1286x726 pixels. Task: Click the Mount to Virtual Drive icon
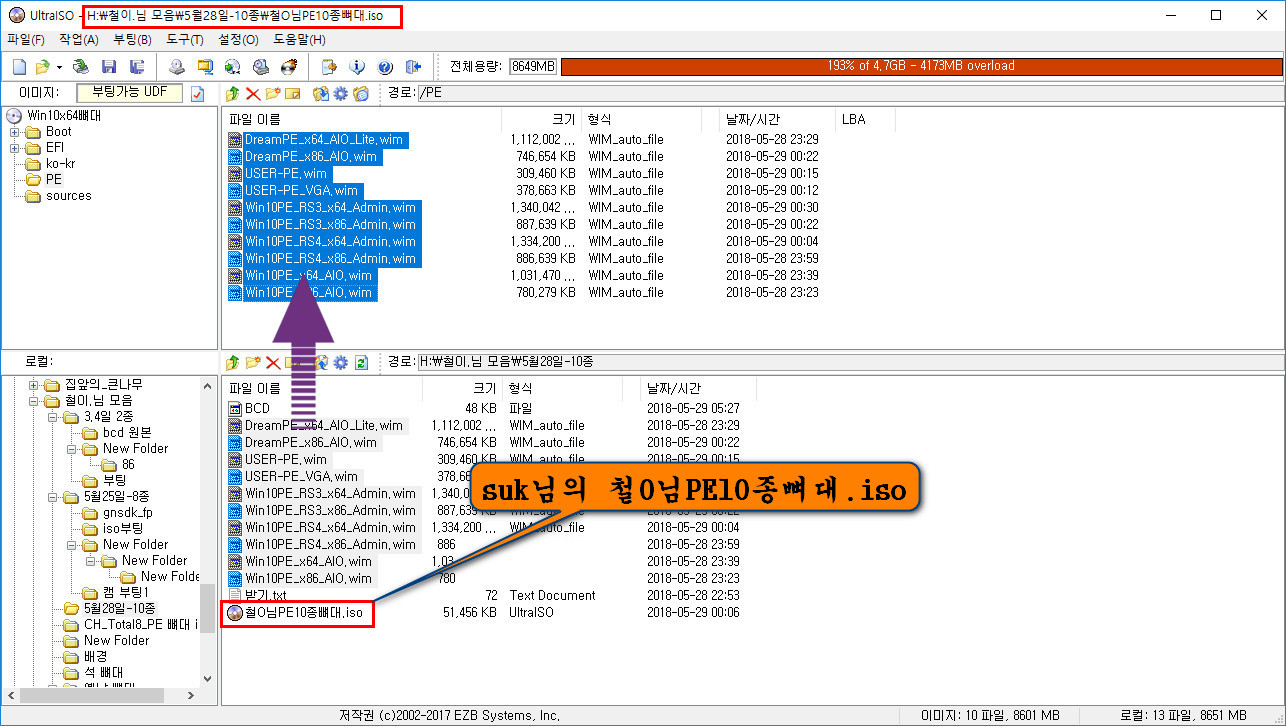coord(260,67)
